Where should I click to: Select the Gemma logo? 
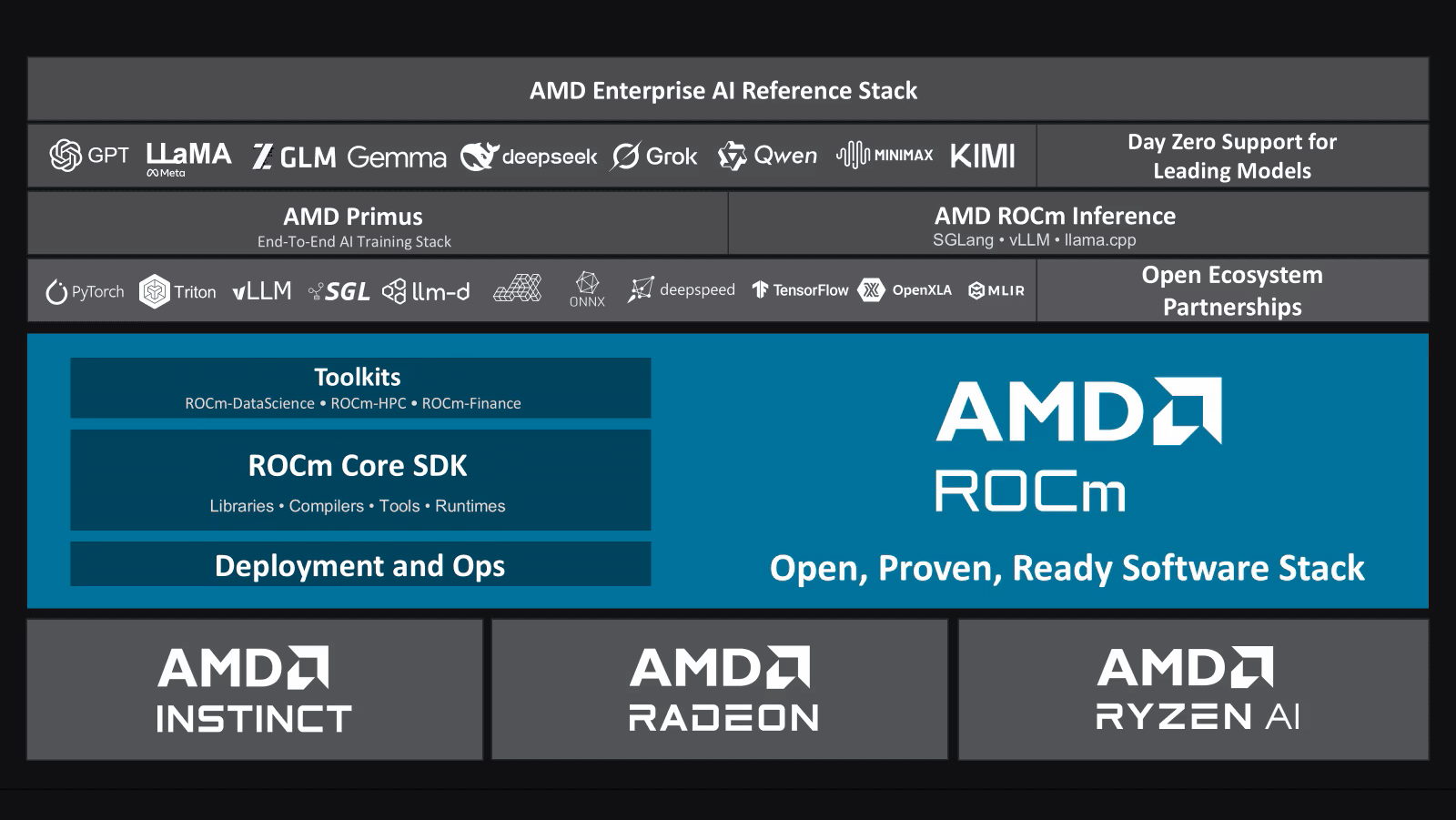(397, 157)
